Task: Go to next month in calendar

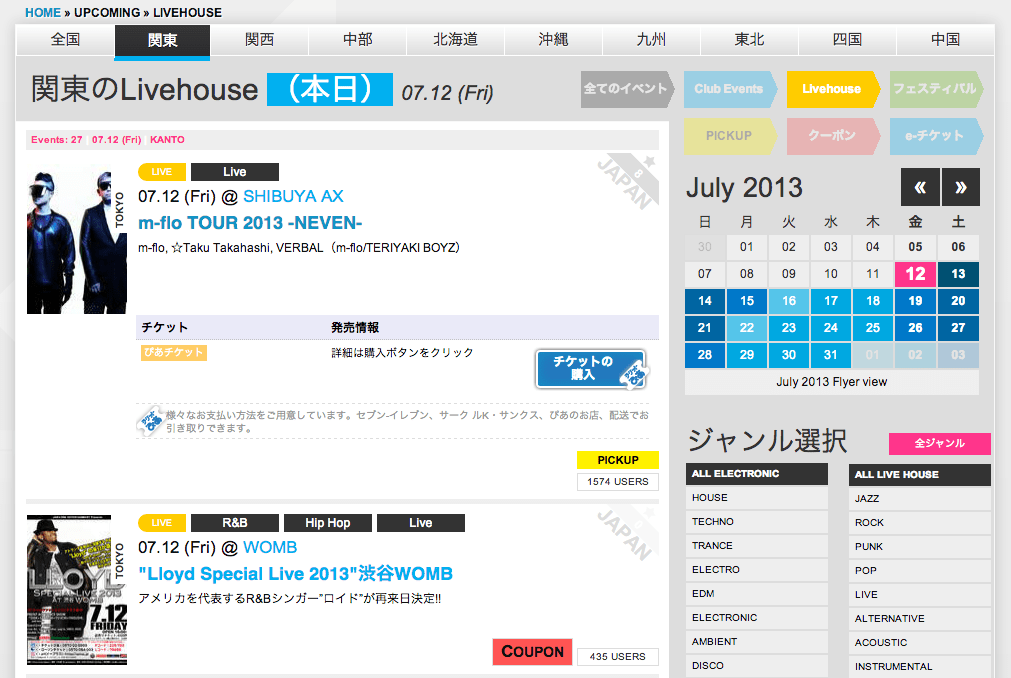Action: click(961, 187)
